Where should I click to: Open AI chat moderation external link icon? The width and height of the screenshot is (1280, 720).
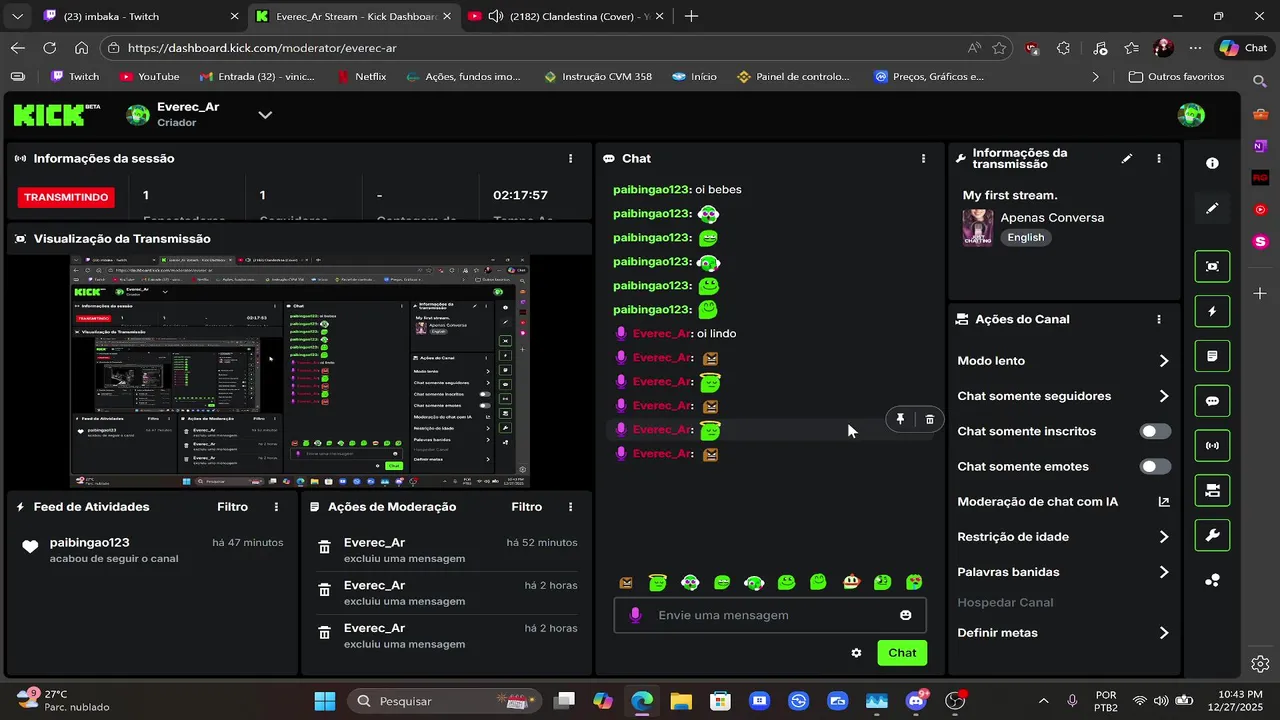tap(1164, 502)
